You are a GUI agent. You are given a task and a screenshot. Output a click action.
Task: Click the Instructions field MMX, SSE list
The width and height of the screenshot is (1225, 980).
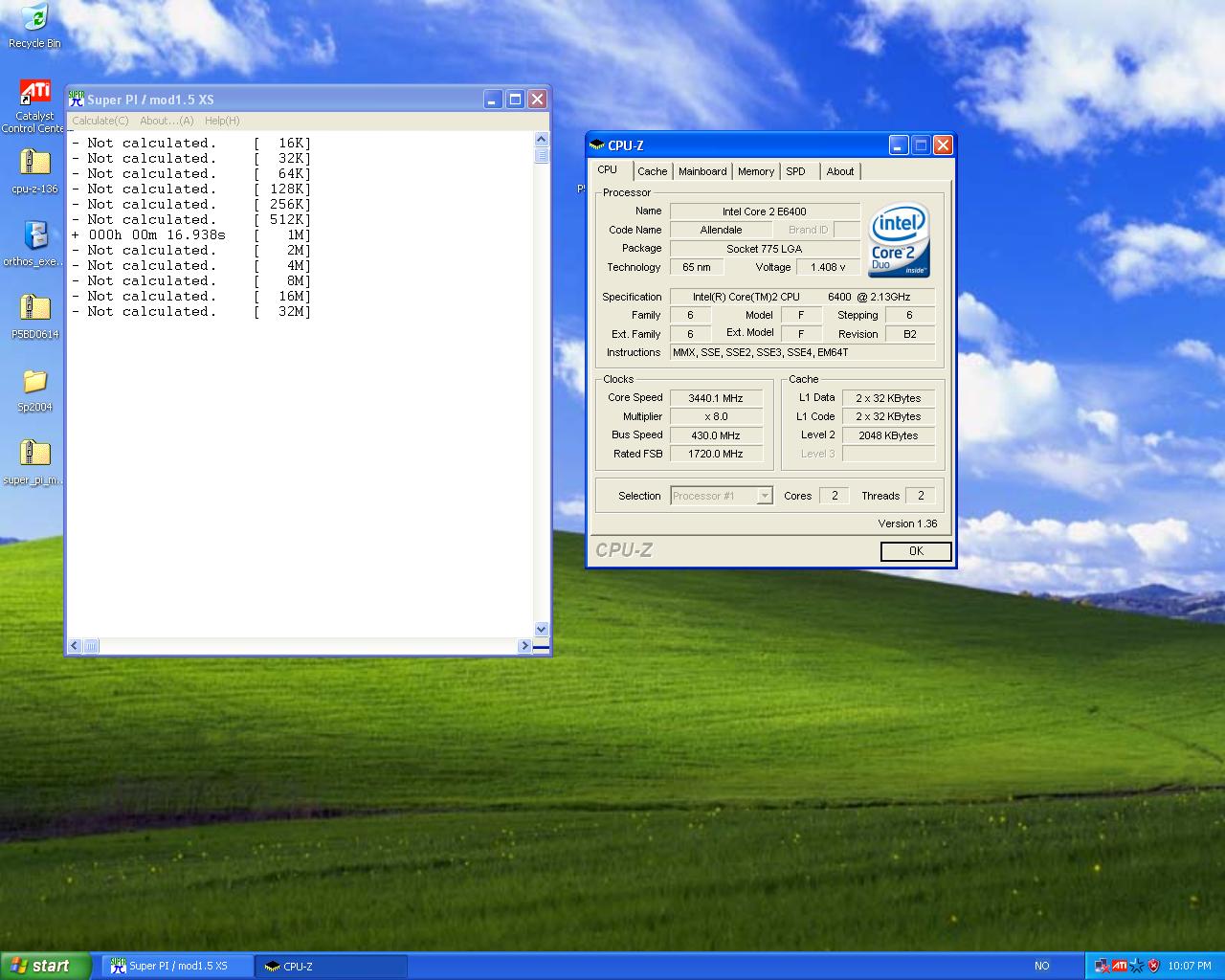(x=802, y=352)
